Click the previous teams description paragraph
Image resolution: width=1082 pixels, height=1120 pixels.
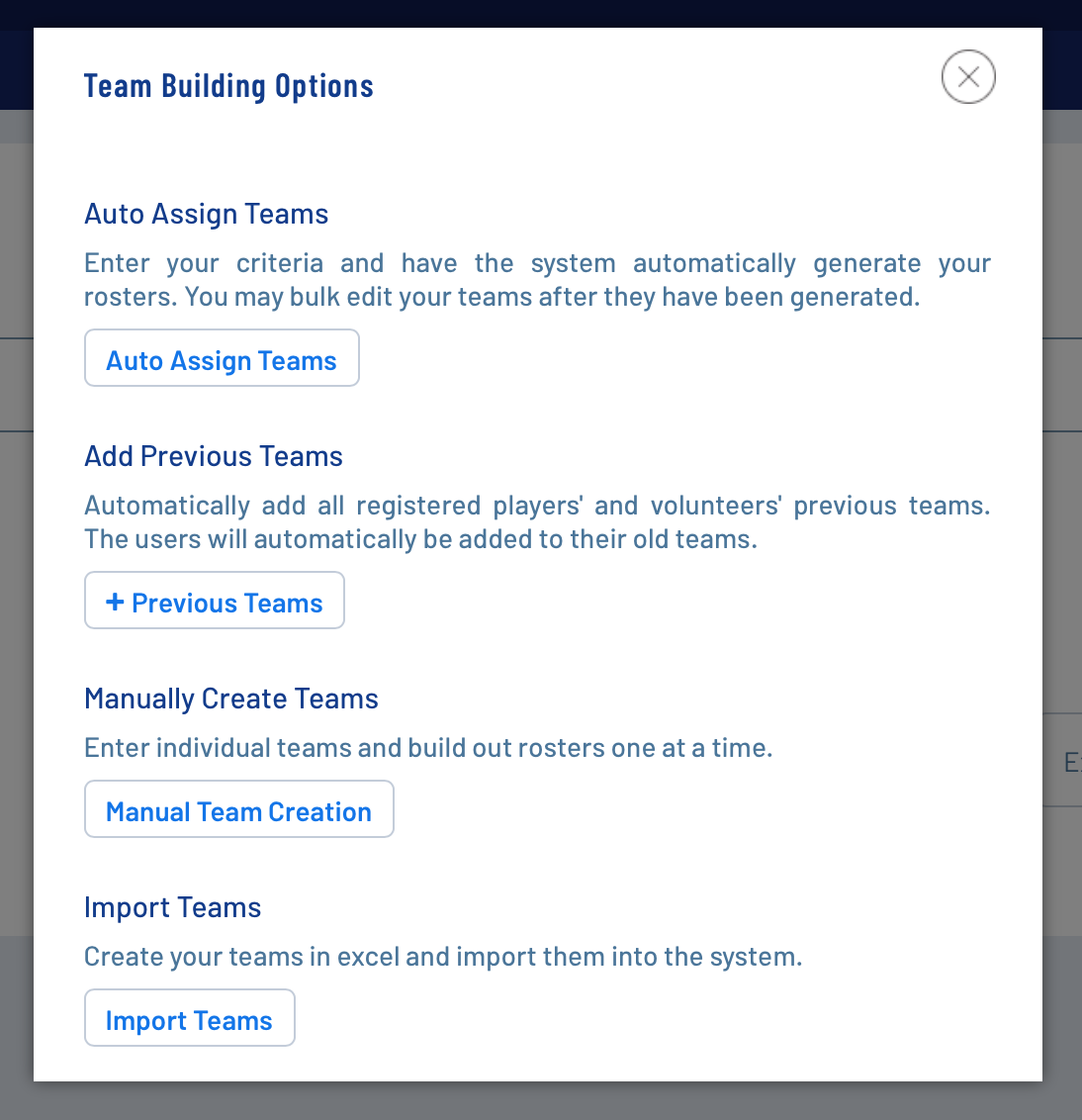point(537,506)
